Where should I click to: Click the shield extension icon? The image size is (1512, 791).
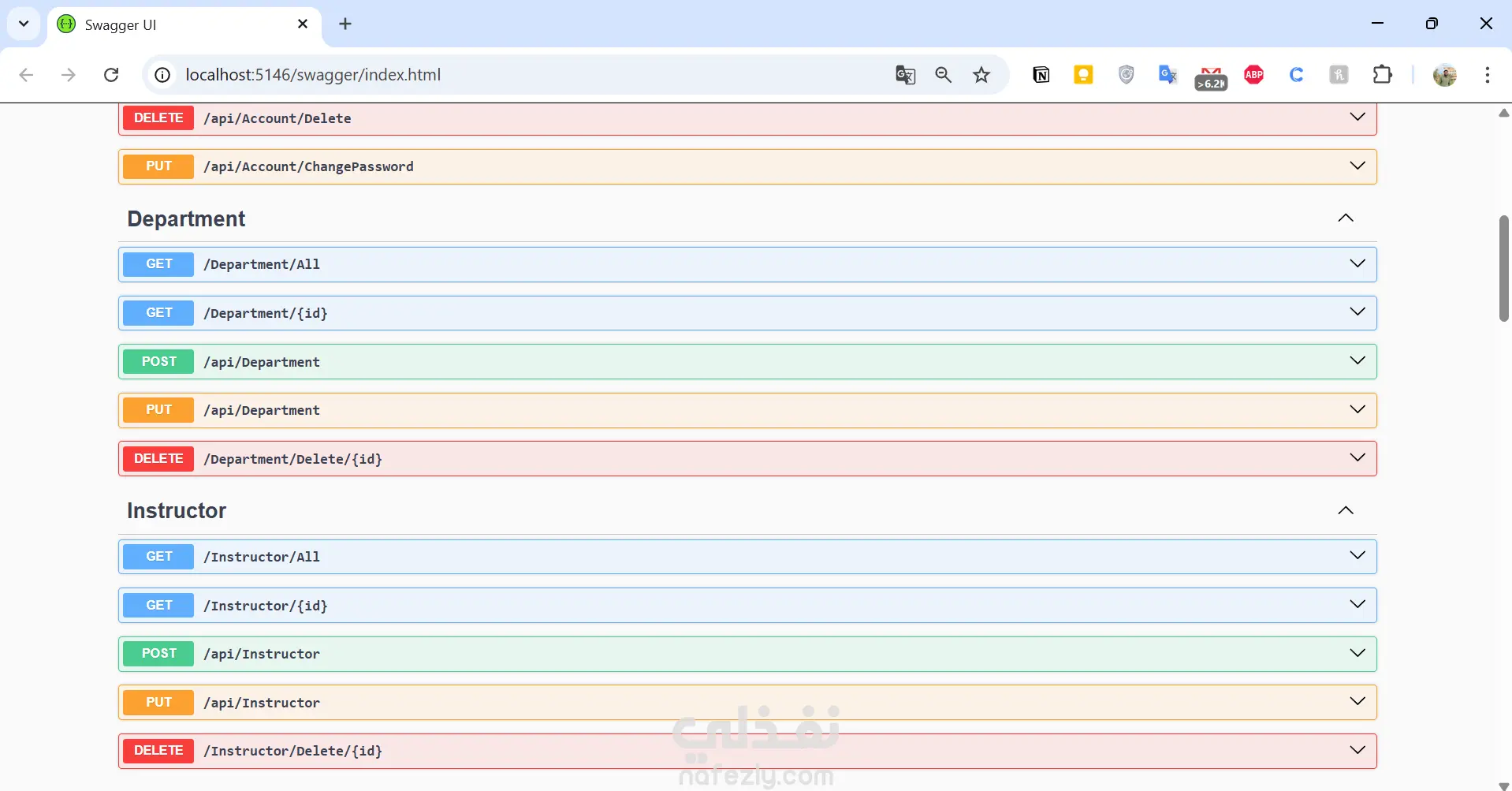coord(1127,75)
